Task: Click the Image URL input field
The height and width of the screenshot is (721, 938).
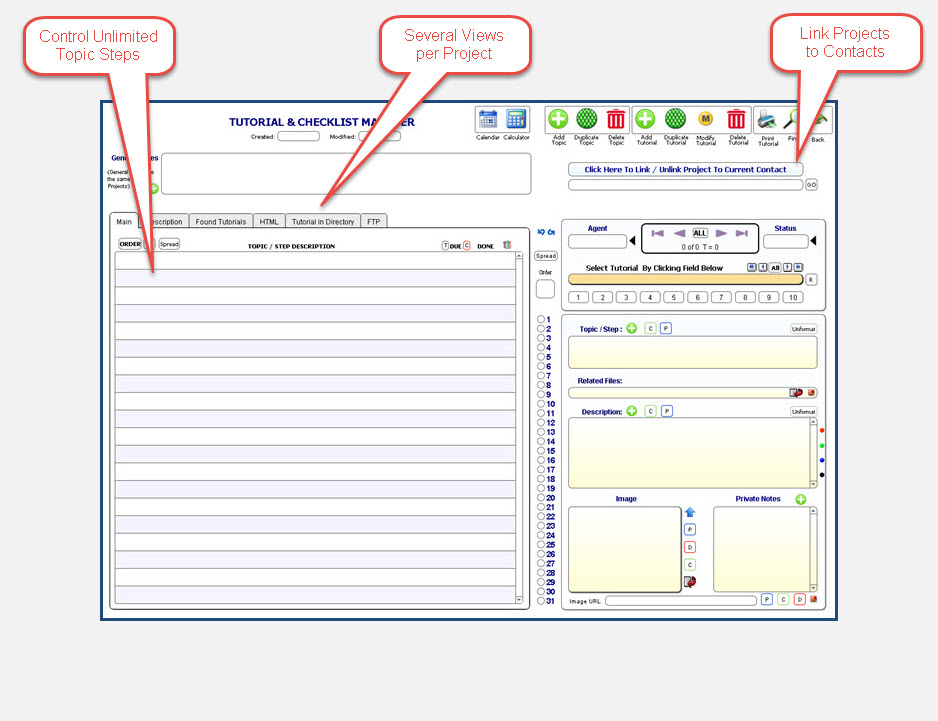Action: click(x=680, y=601)
